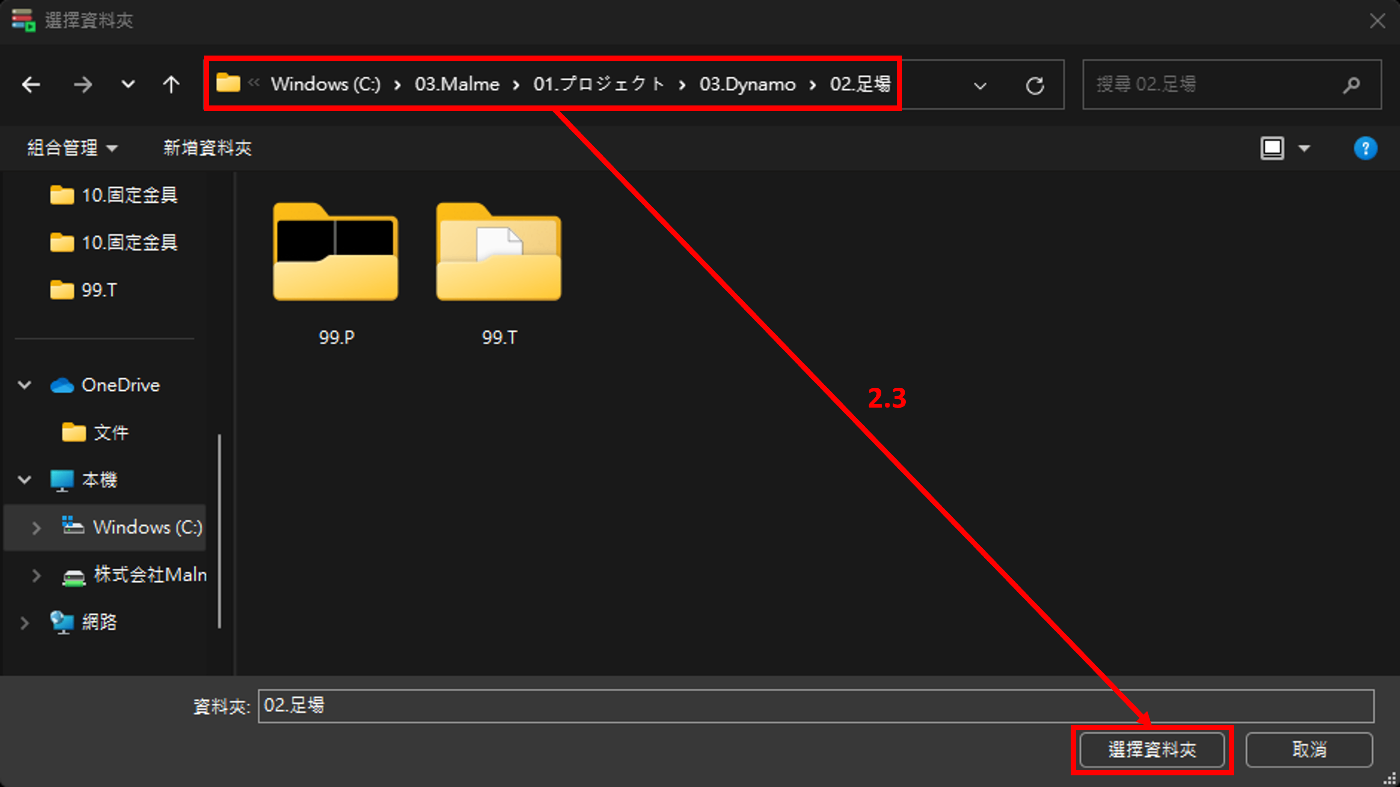Open address bar history dropdown
Image resolution: width=1400 pixels, height=787 pixels.
point(980,85)
